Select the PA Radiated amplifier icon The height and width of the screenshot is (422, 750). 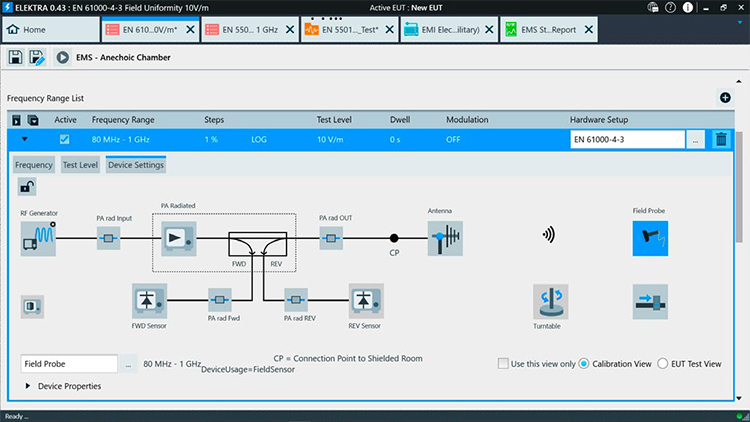pyautogui.click(x=179, y=239)
